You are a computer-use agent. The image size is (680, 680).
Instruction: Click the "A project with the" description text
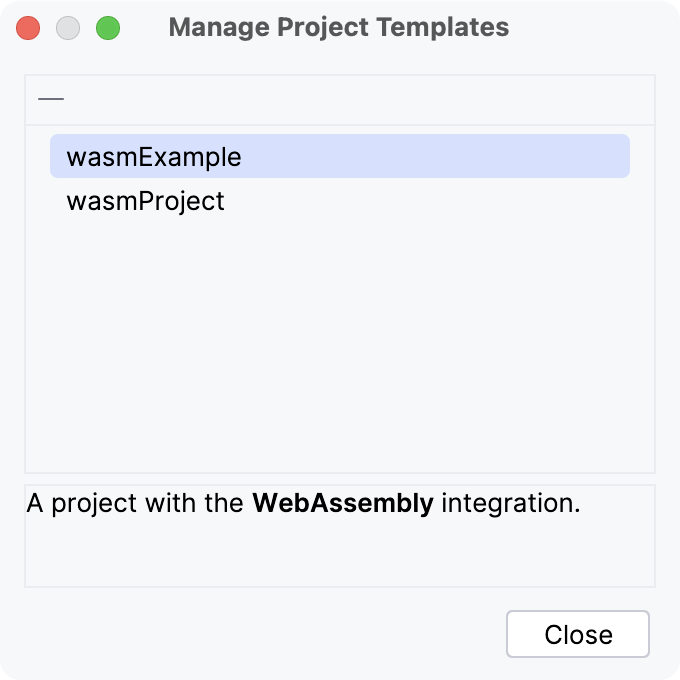pos(137,503)
